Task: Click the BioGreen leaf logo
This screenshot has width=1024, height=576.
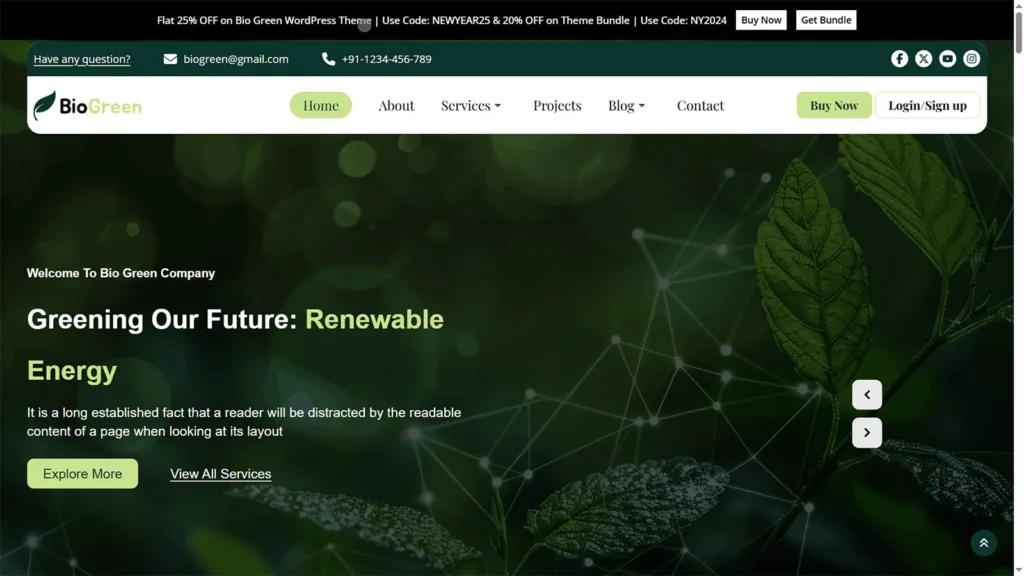Action: 87,106
